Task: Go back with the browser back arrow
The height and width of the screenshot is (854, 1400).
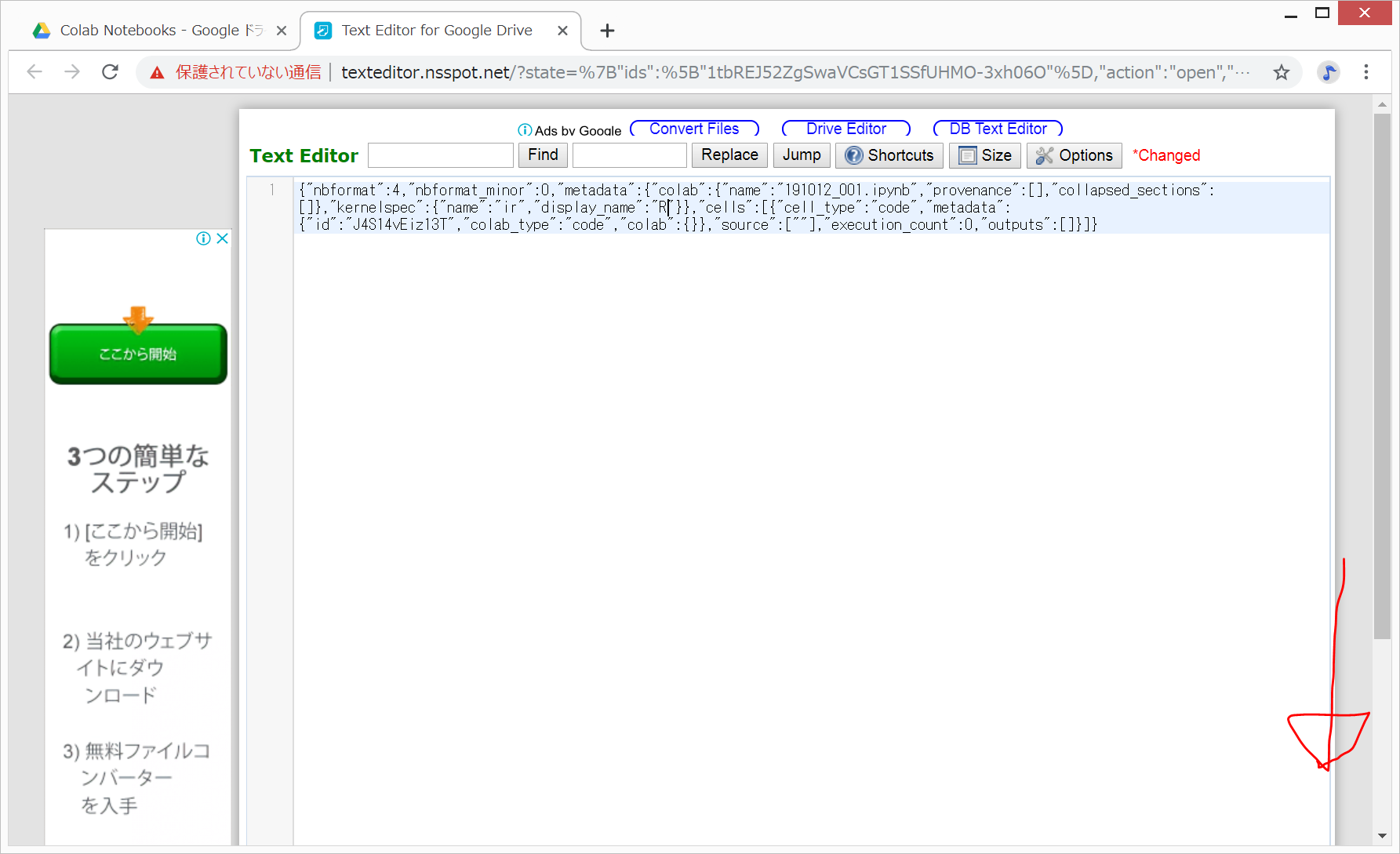Action: pos(35,72)
